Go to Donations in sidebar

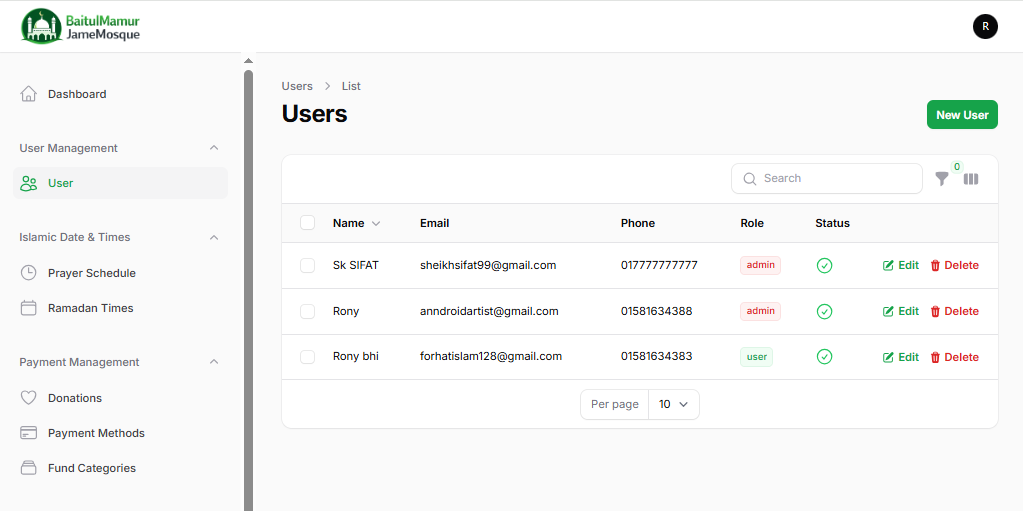[74, 398]
